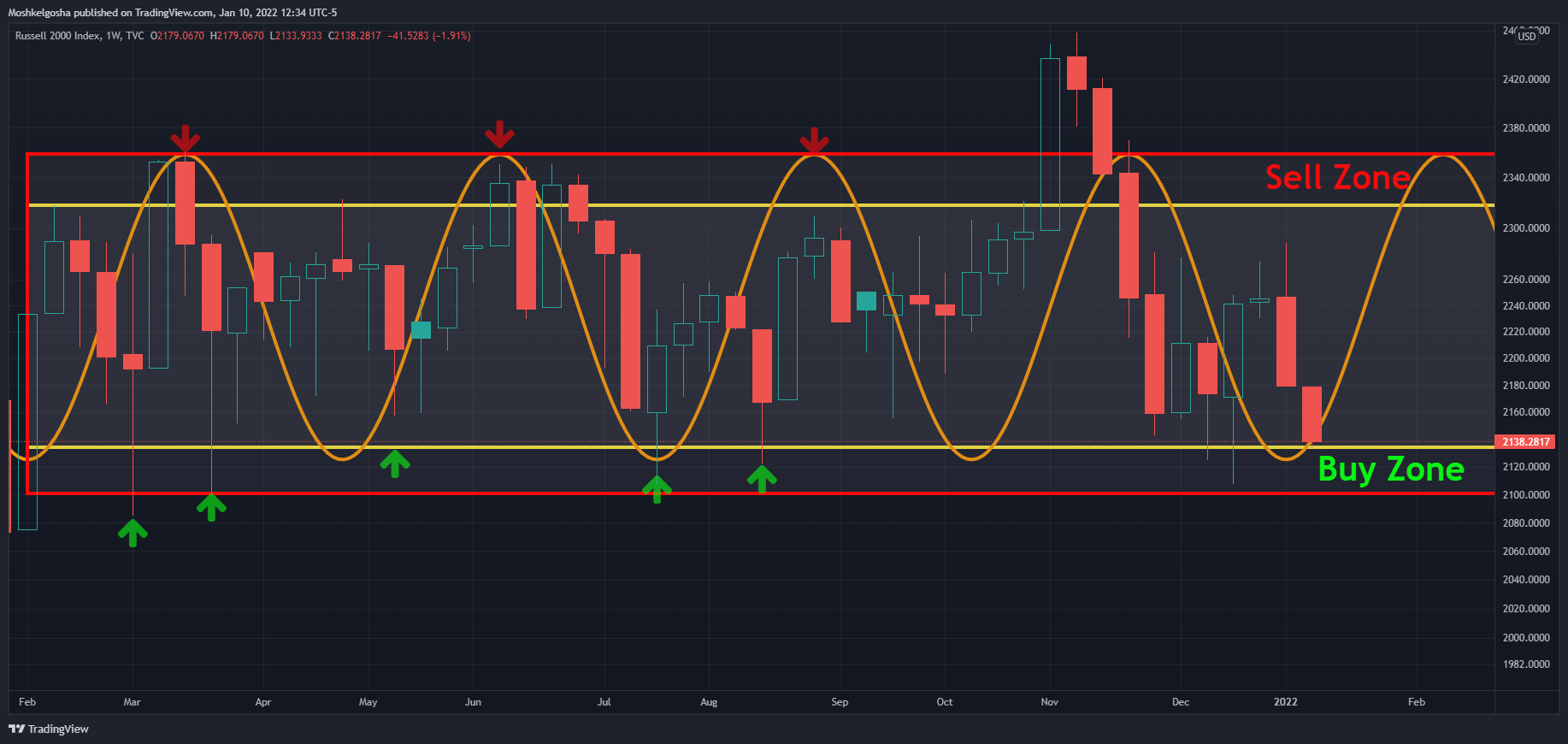Click price level 2200.0000 on axis
This screenshot has height=744, width=1568.
[1526, 358]
